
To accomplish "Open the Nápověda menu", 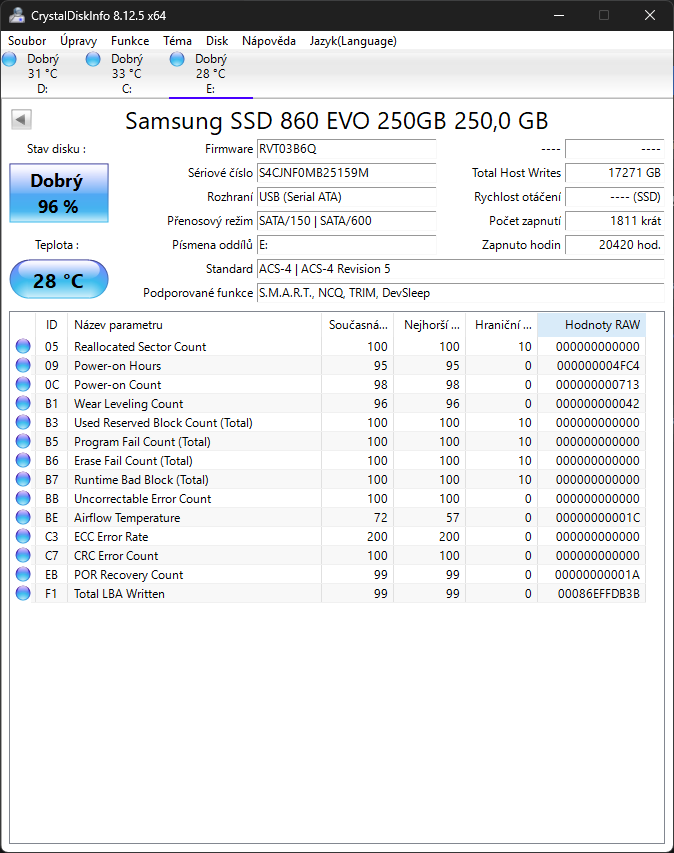I will pyautogui.click(x=269, y=41).
